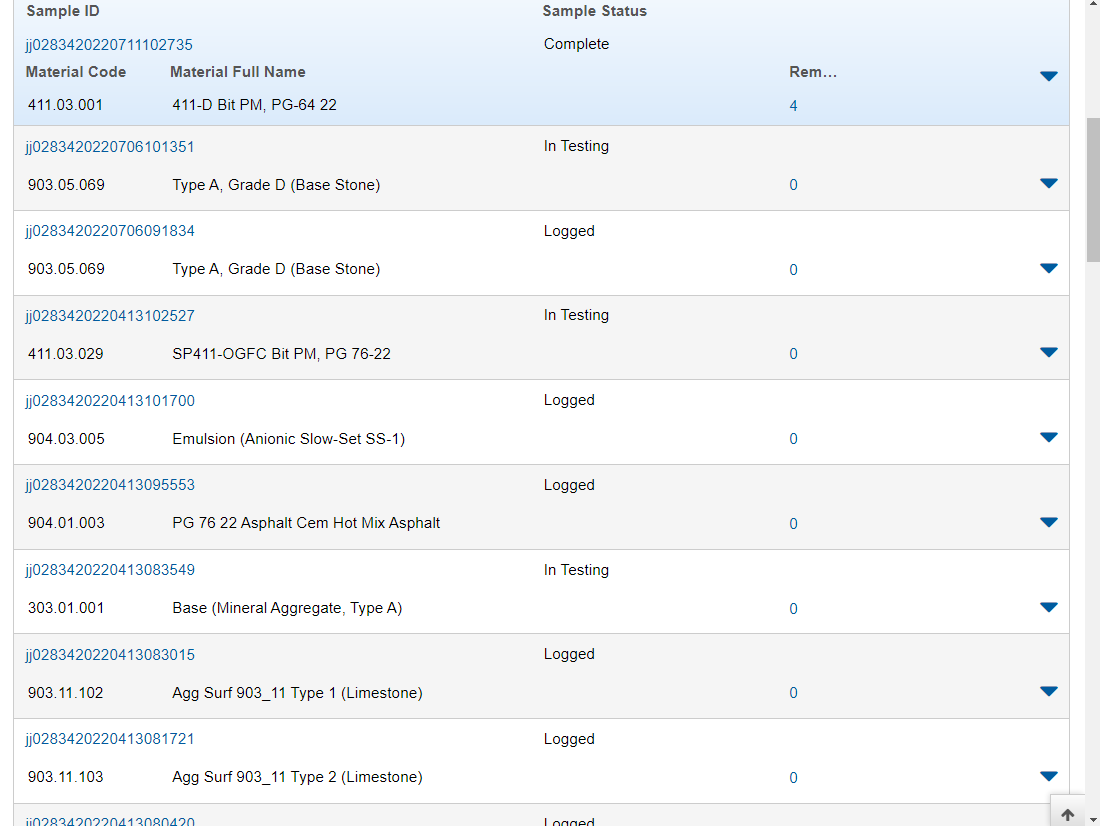Click material code 411.03.001
The width and height of the screenshot is (1100, 826).
coord(65,105)
